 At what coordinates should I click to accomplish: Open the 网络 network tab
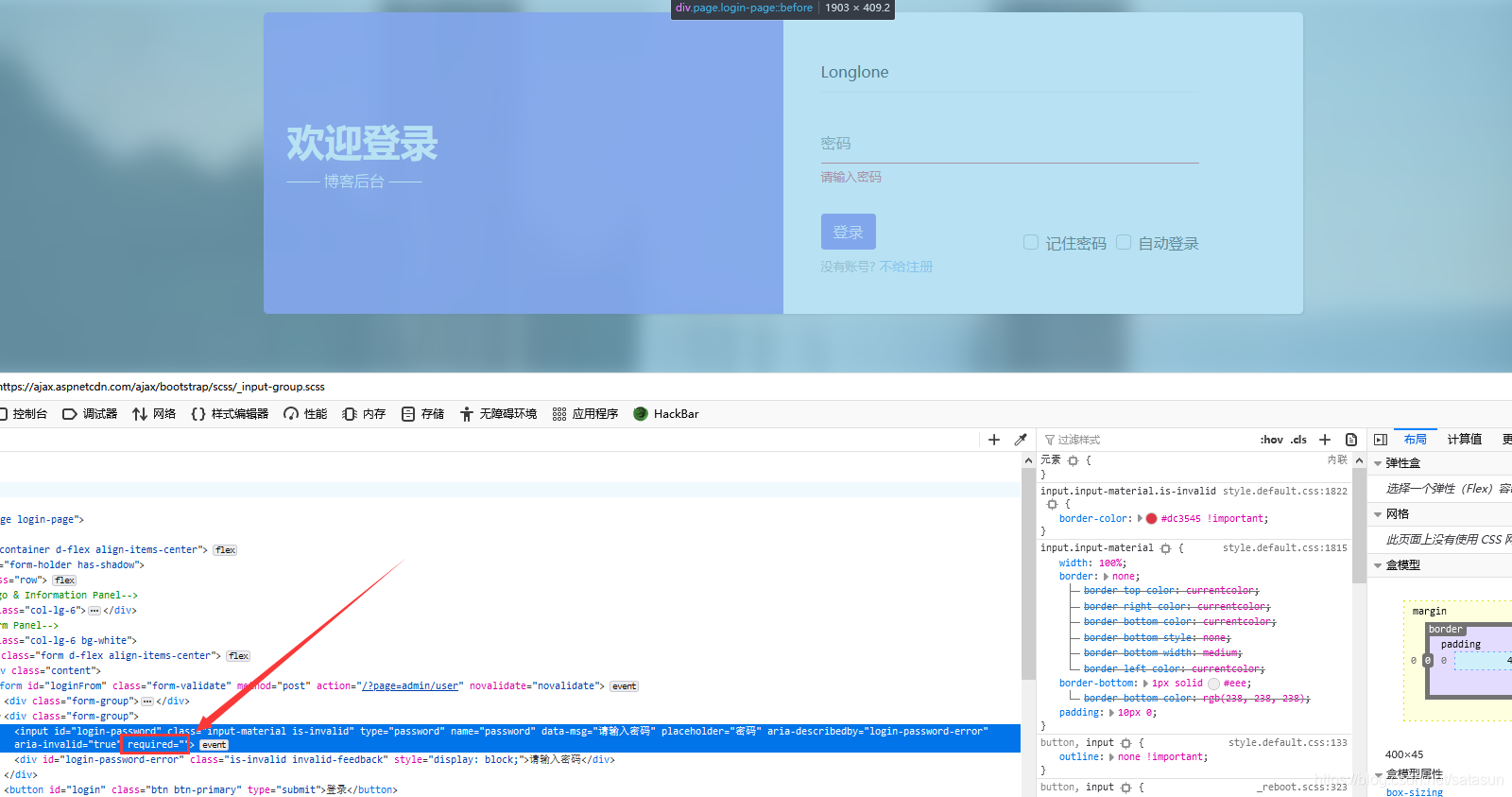(154, 414)
